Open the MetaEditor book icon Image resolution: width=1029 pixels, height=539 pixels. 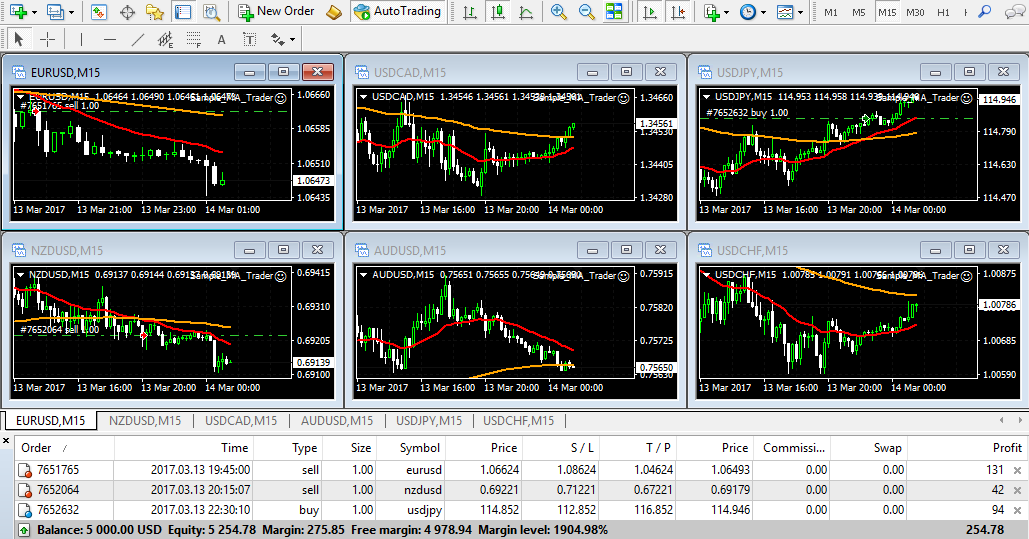[334, 12]
